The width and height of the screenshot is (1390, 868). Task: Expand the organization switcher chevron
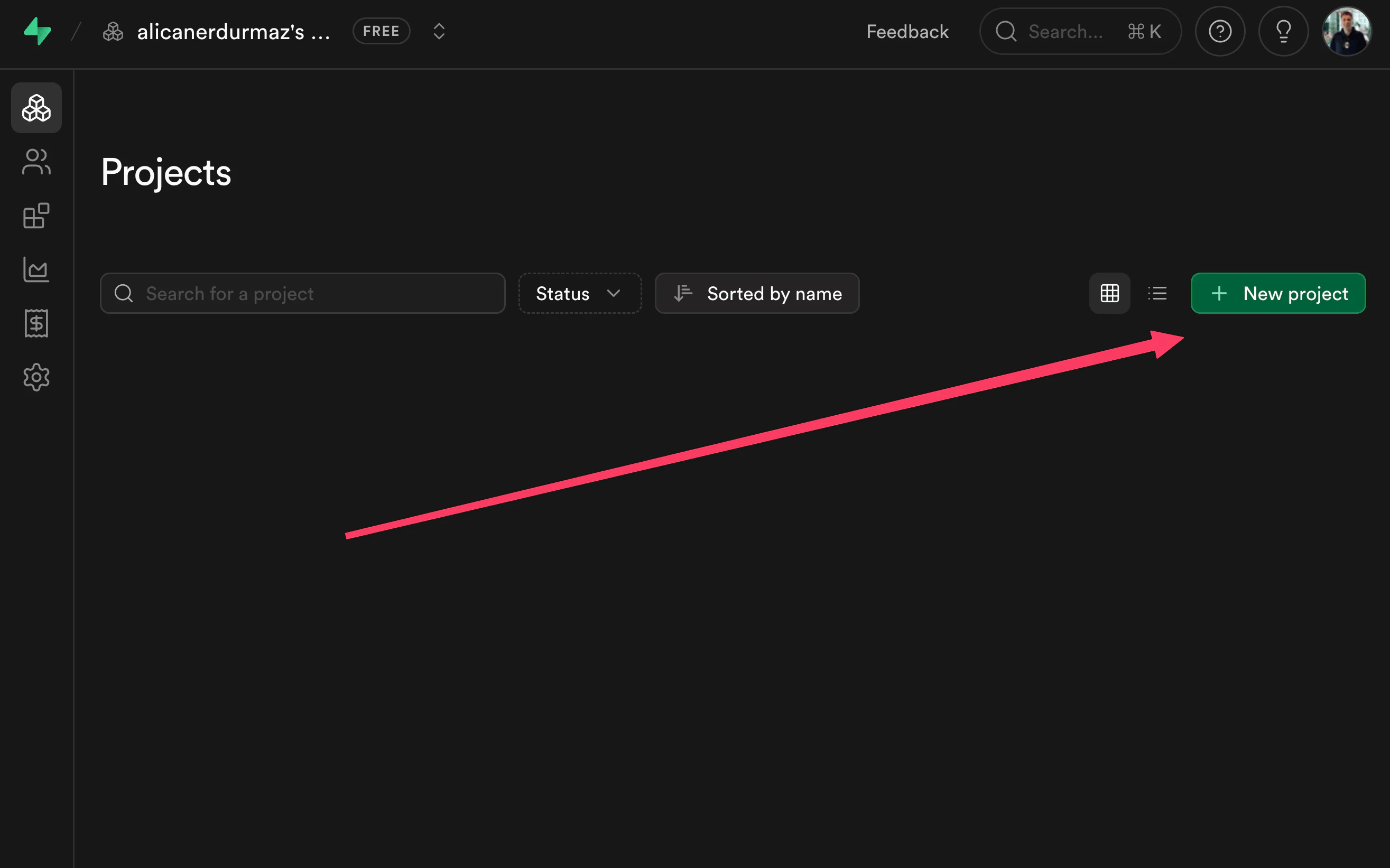[439, 31]
